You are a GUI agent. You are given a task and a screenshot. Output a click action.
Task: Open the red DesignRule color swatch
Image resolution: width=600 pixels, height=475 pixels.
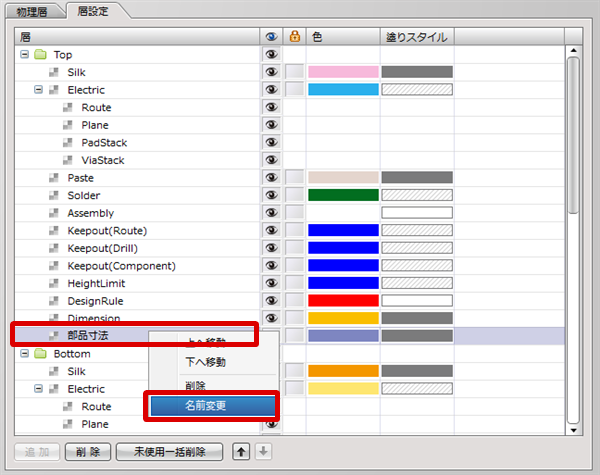(343, 301)
